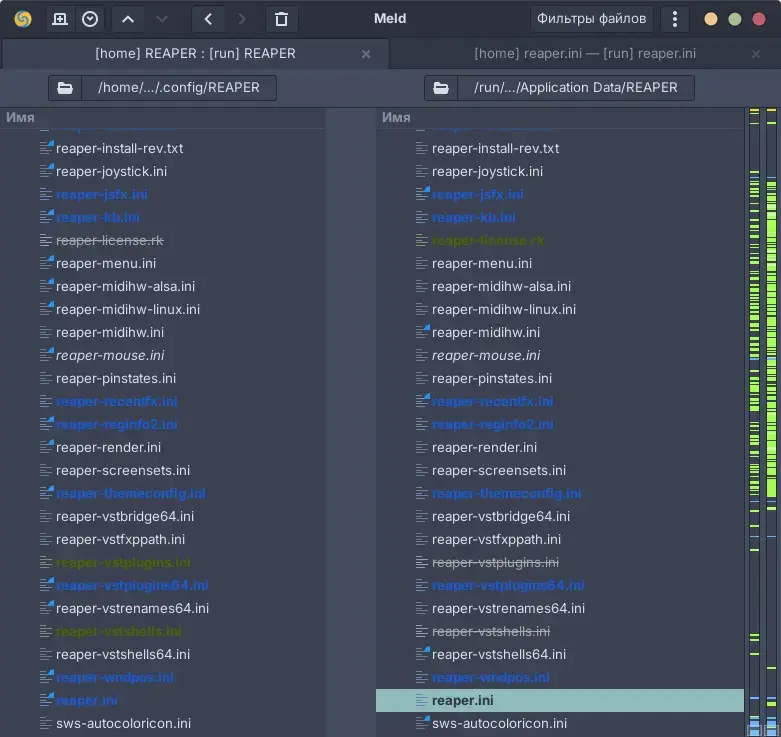
Task: Switch to the reaper.ini comparison tab
Action: pyautogui.click(x=584, y=54)
